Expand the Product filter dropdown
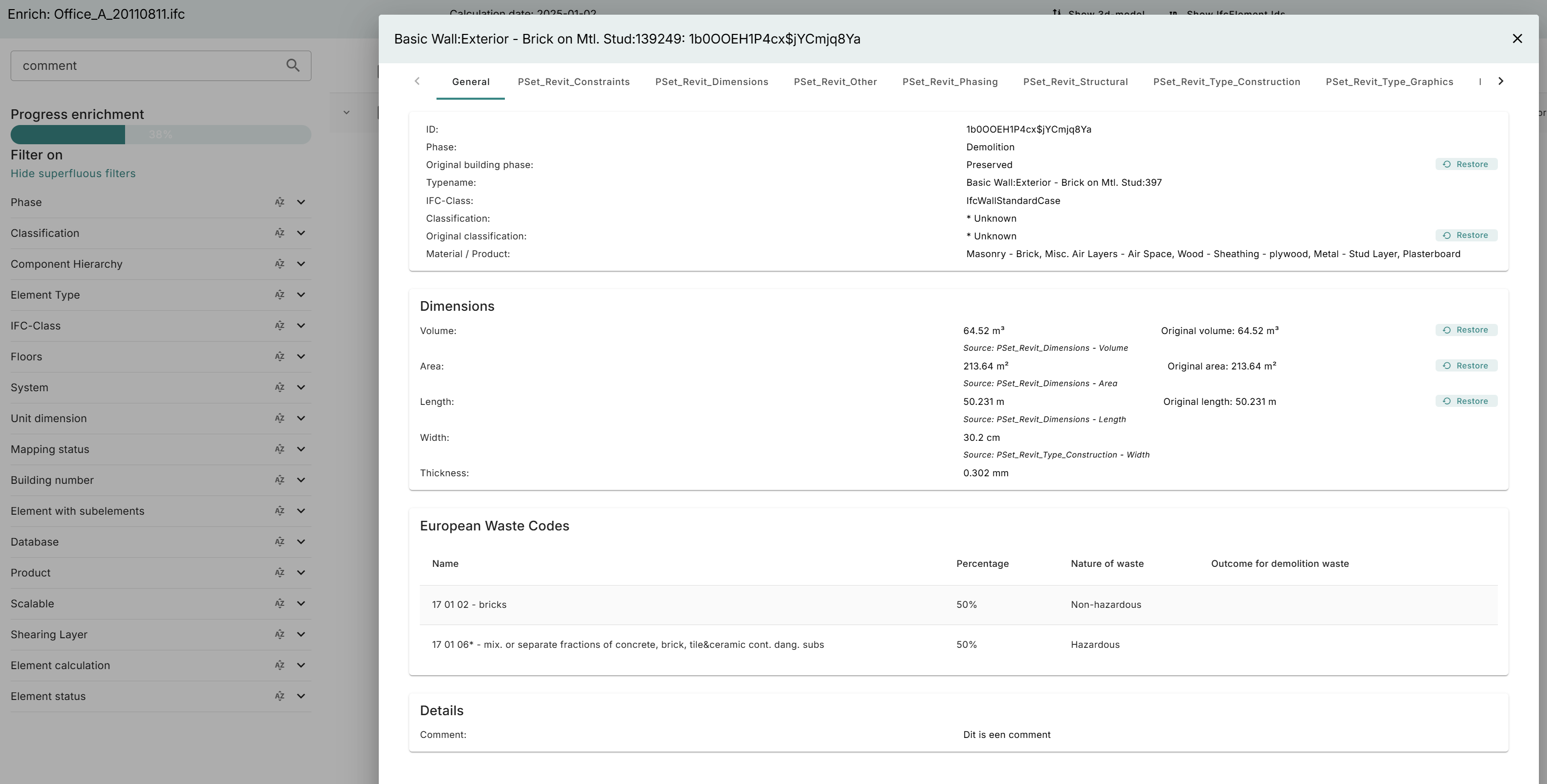The height and width of the screenshot is (784, 1547). 301,573
